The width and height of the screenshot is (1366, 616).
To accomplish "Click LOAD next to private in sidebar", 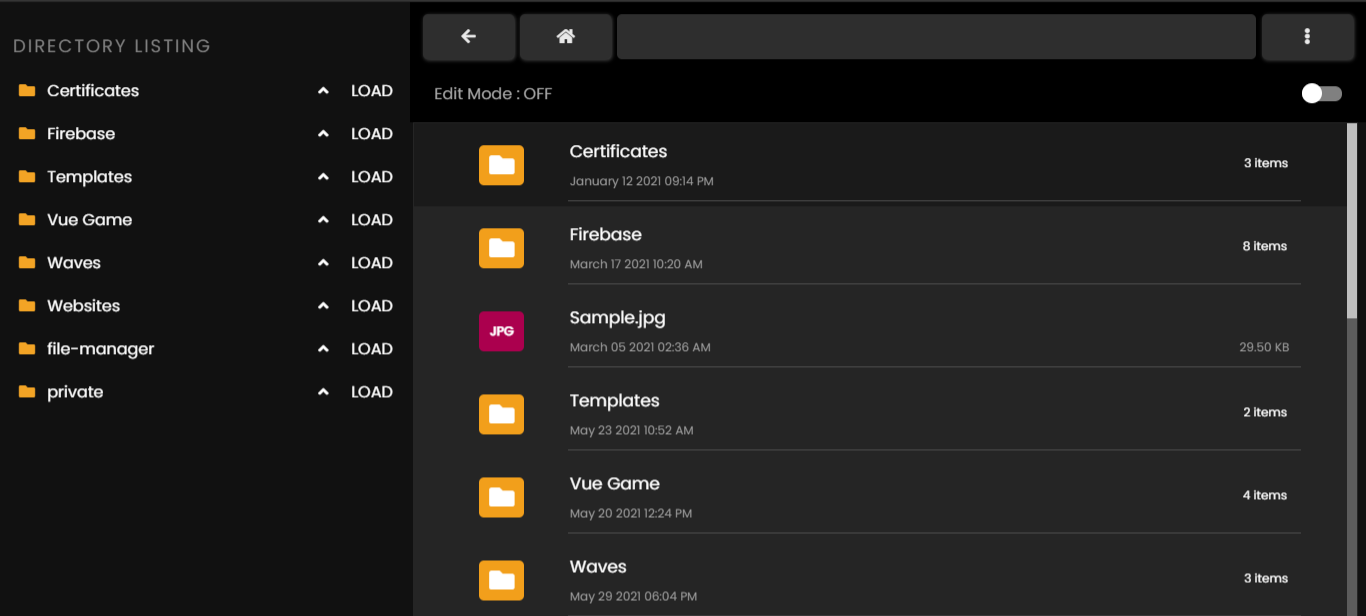I will point(371,391).
